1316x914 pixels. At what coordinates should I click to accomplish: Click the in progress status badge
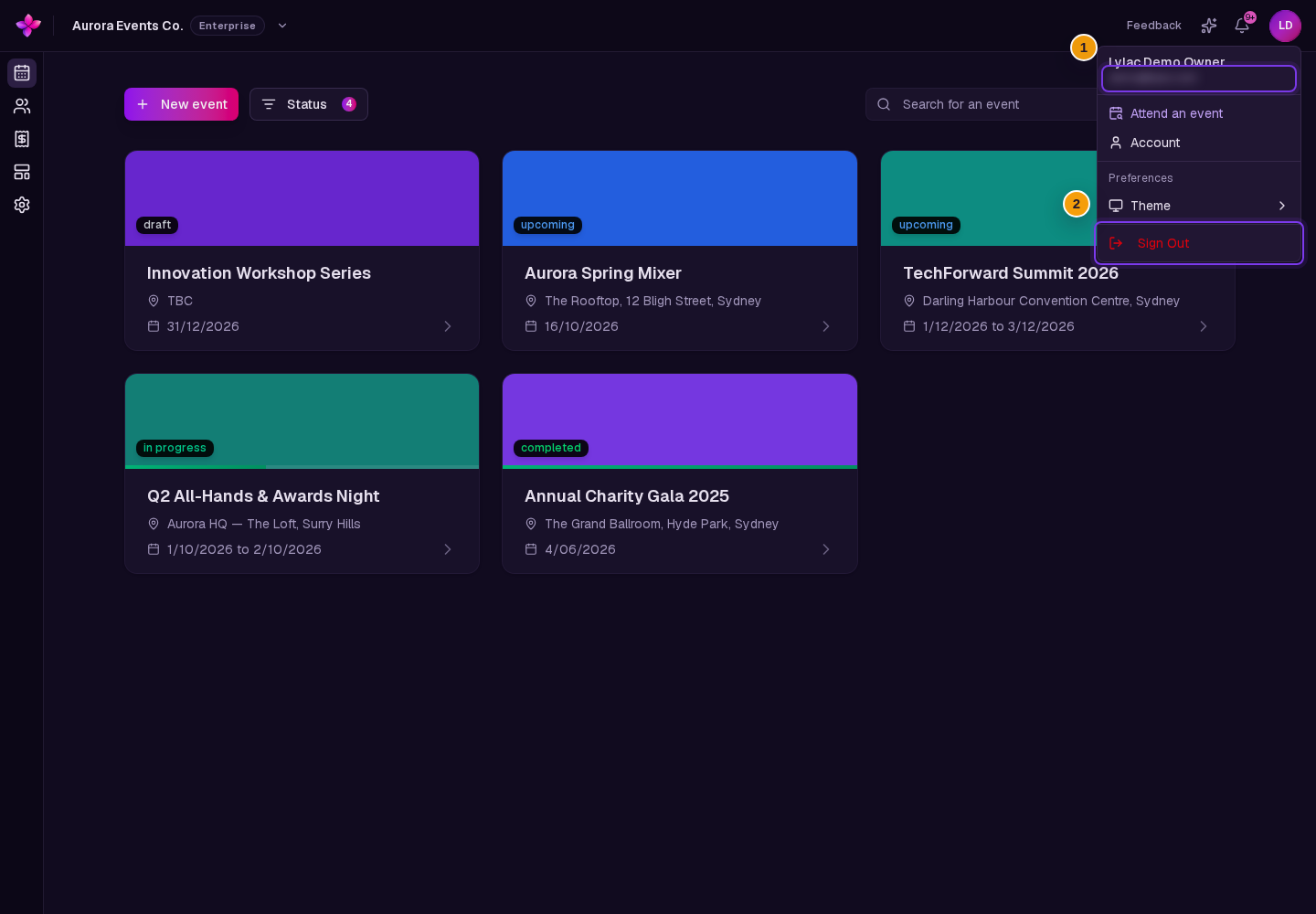[175, 448]
